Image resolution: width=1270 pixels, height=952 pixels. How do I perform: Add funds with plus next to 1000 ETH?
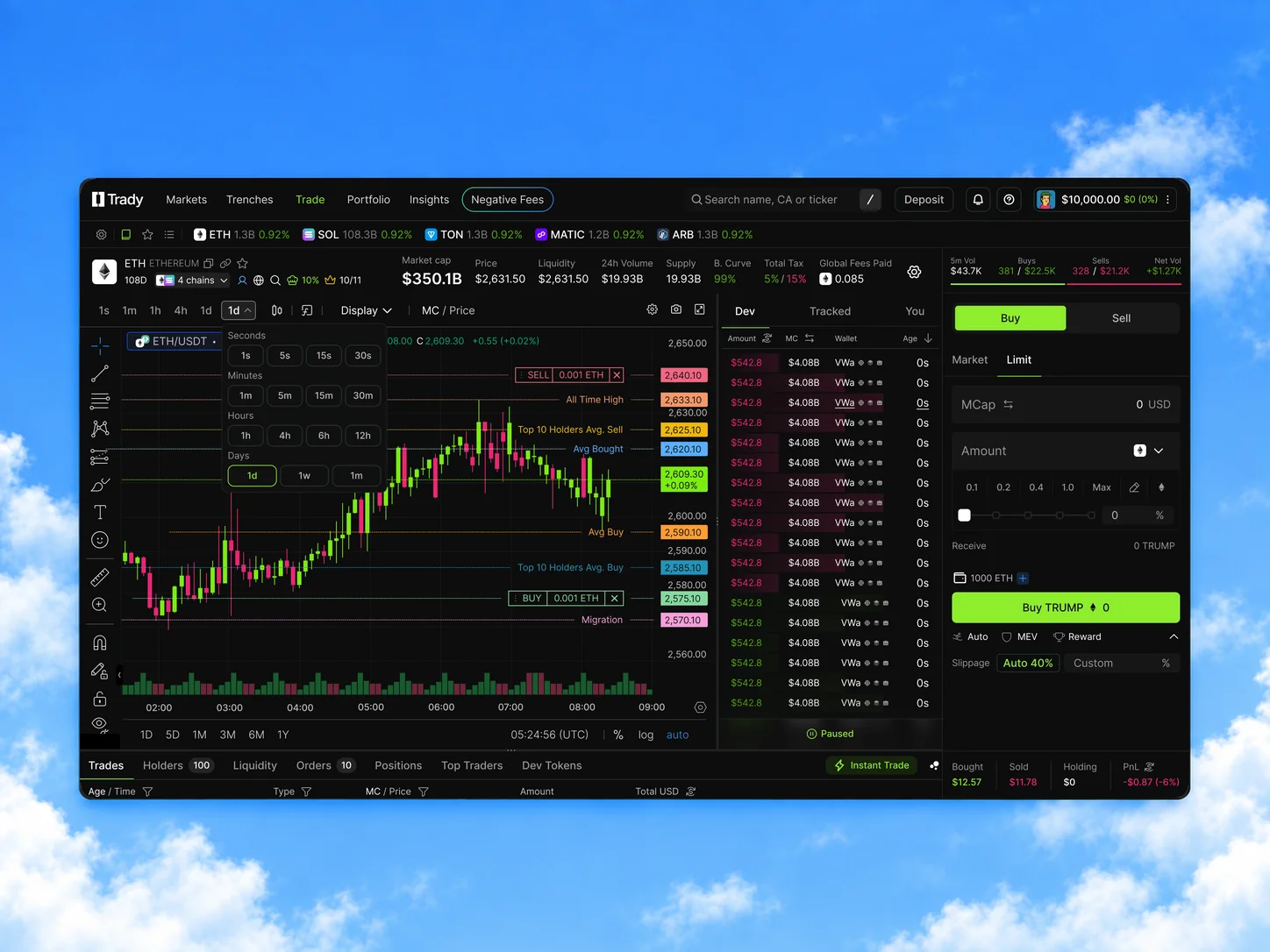tap(1024, 578)
